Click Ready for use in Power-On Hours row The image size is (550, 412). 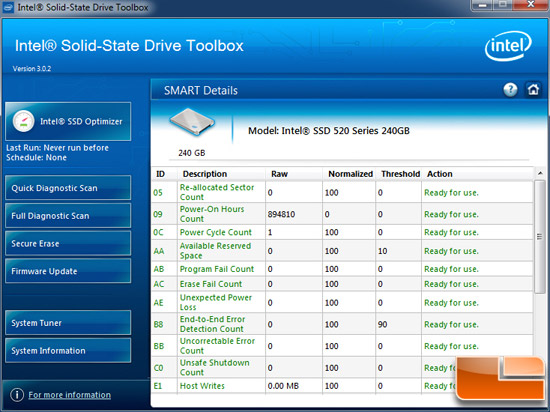[451, 214]
